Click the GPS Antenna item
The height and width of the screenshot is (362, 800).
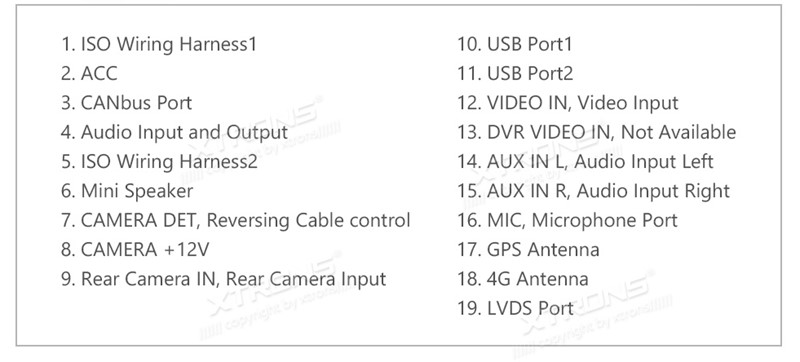(x=528, y=250)
